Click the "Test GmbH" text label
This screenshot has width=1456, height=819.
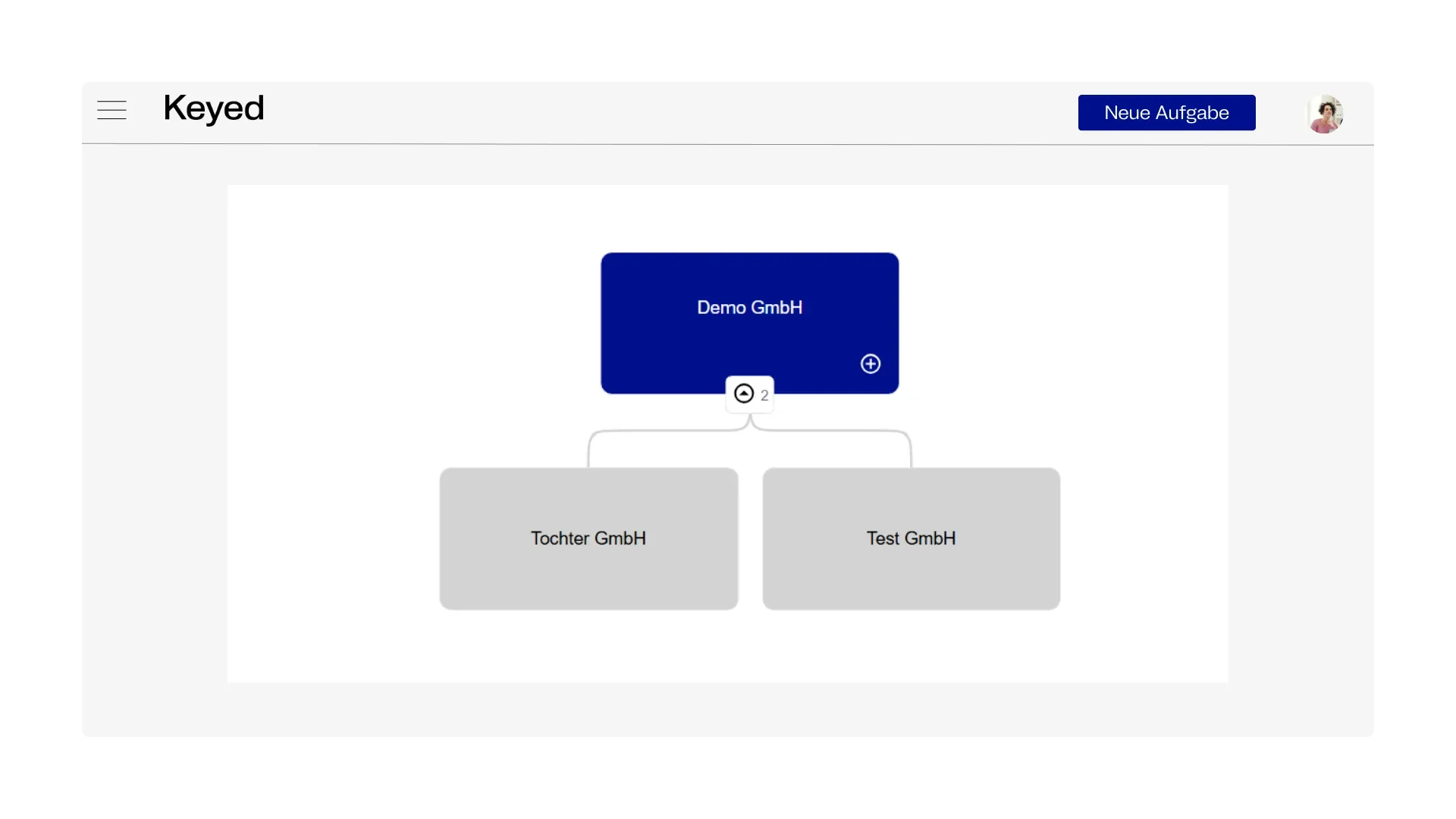pos(911,538)
